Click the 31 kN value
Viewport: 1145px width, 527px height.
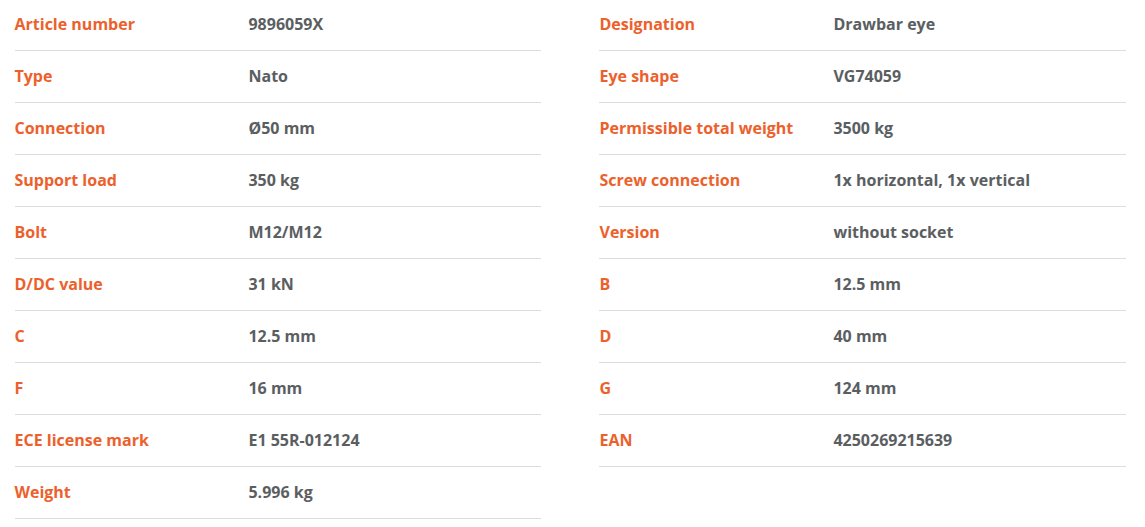(x=271, y=284)
